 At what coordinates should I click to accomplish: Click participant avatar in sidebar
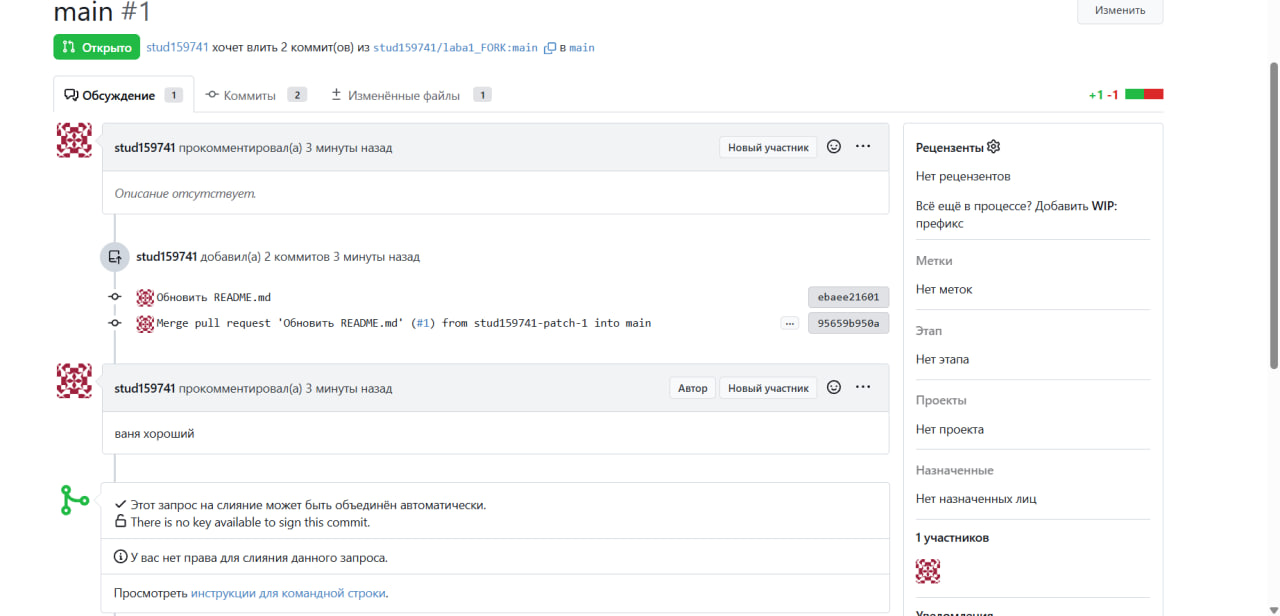(928, 571)
